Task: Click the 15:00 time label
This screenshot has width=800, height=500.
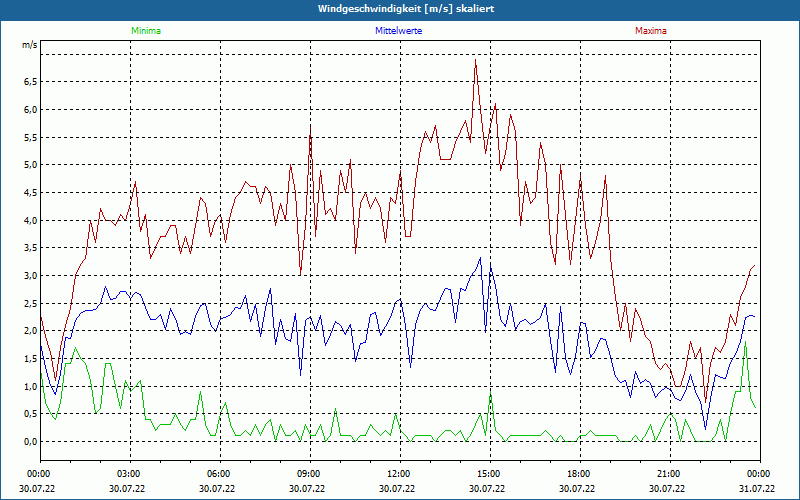Action: pos(488,474)
